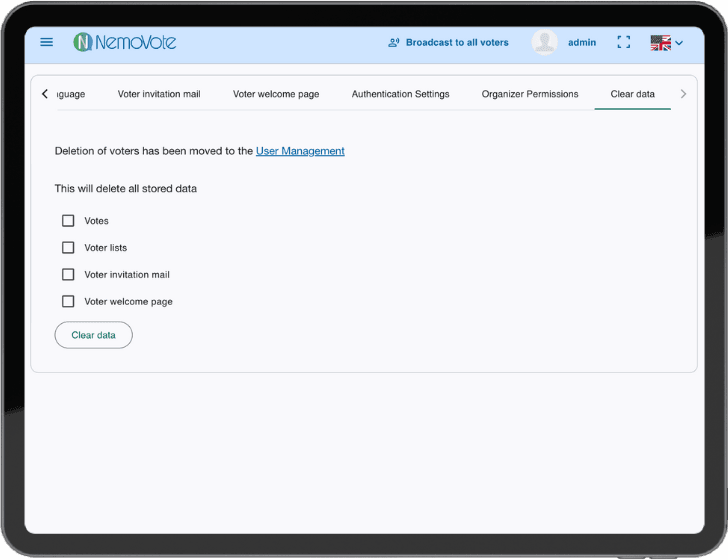The image size is (728, 560).
Task: Enable the Voter lists checkbox
Action: tap(68, 248)
